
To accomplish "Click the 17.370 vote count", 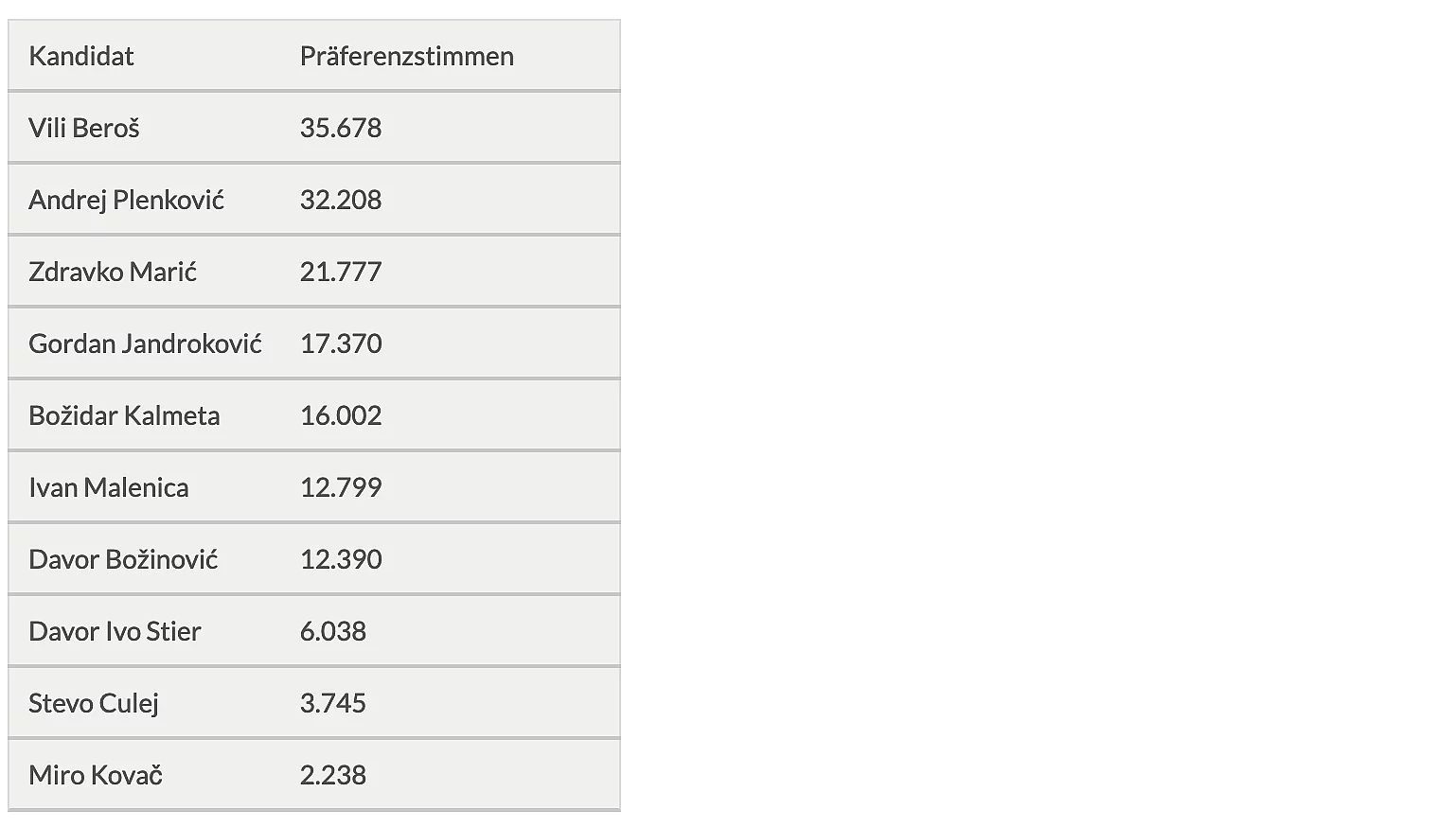I will point(341,343).
